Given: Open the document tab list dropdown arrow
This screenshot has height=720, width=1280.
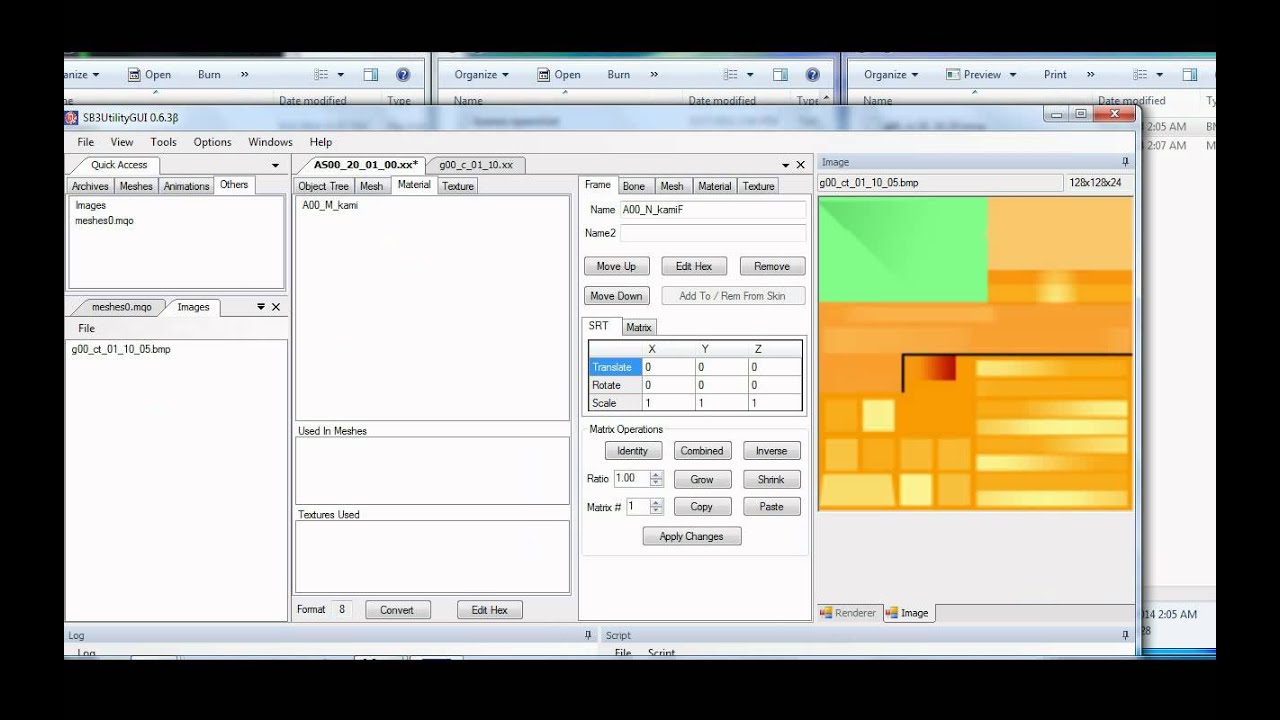Looking at the screenshot, I should (x=785, y=165).
